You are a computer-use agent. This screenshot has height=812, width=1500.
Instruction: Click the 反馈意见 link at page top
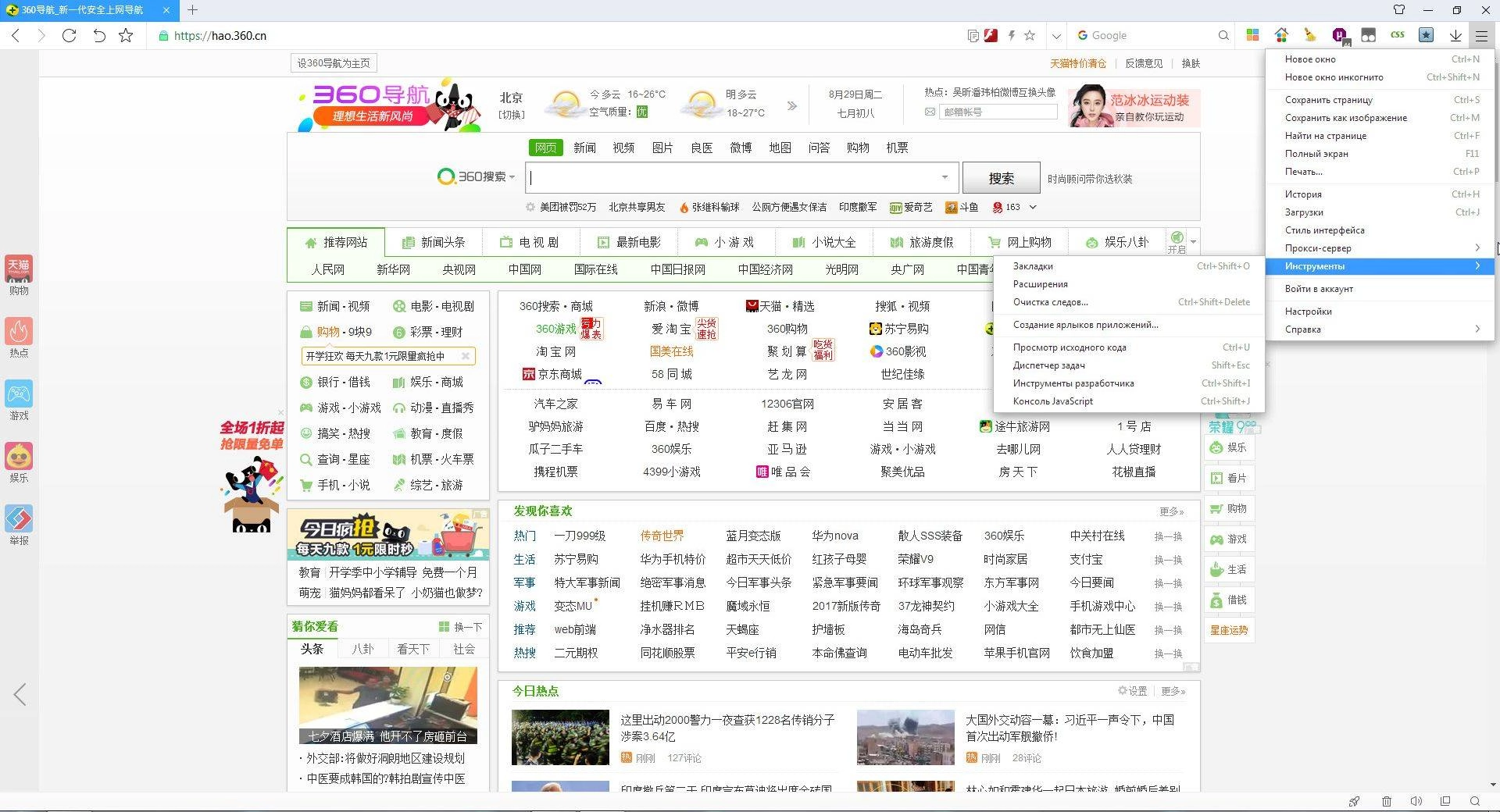coord(1144,64)
